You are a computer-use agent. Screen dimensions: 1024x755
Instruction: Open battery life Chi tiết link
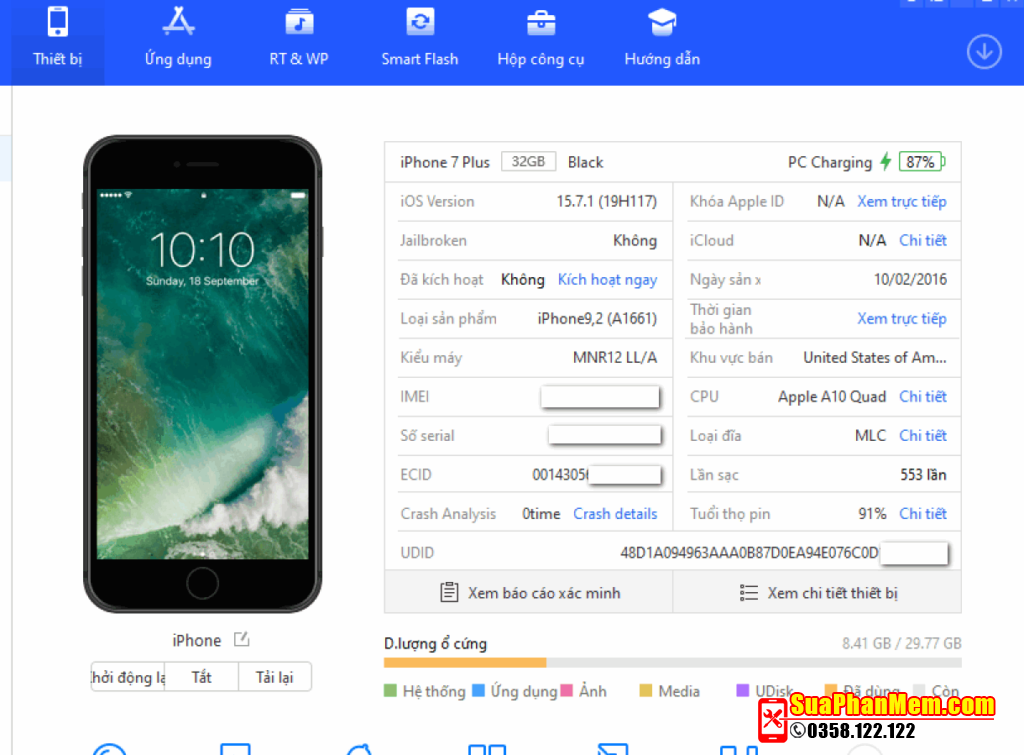point(922,514)
